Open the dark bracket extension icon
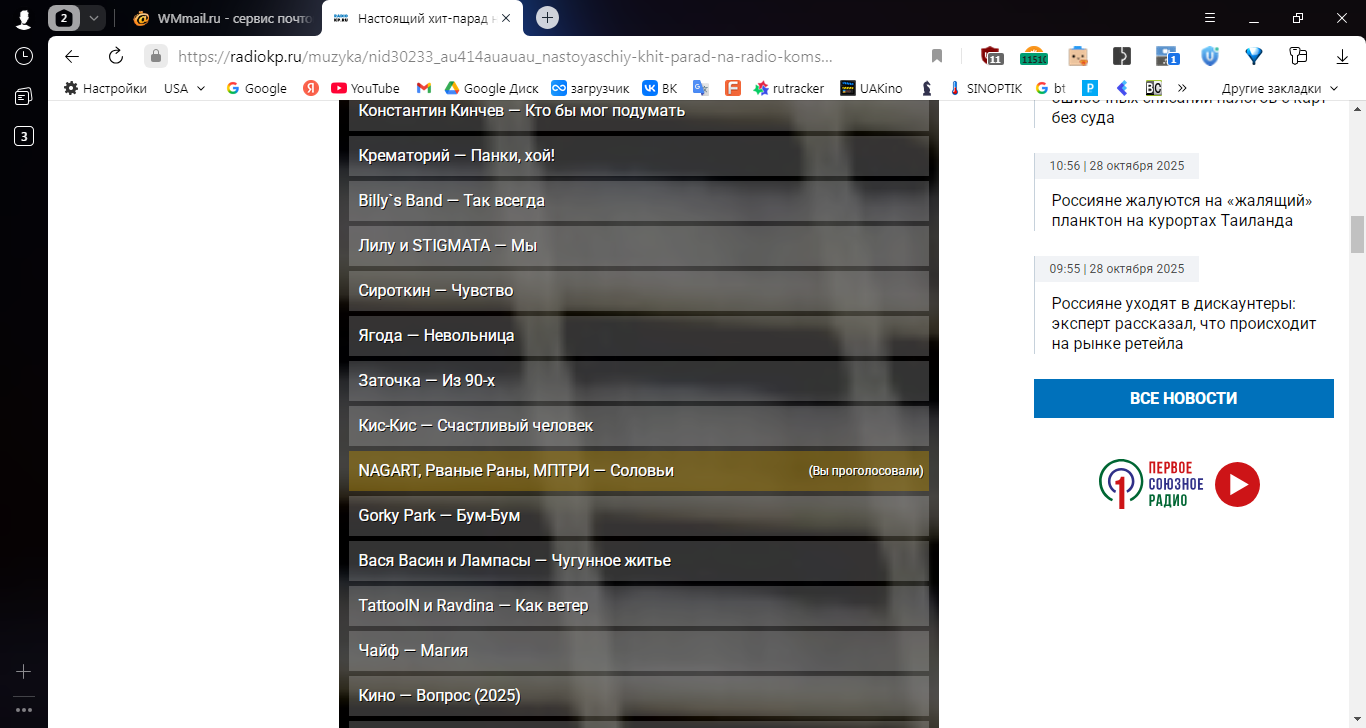The height and width of the screenshot is (728, 1366). click(1122, 56)
